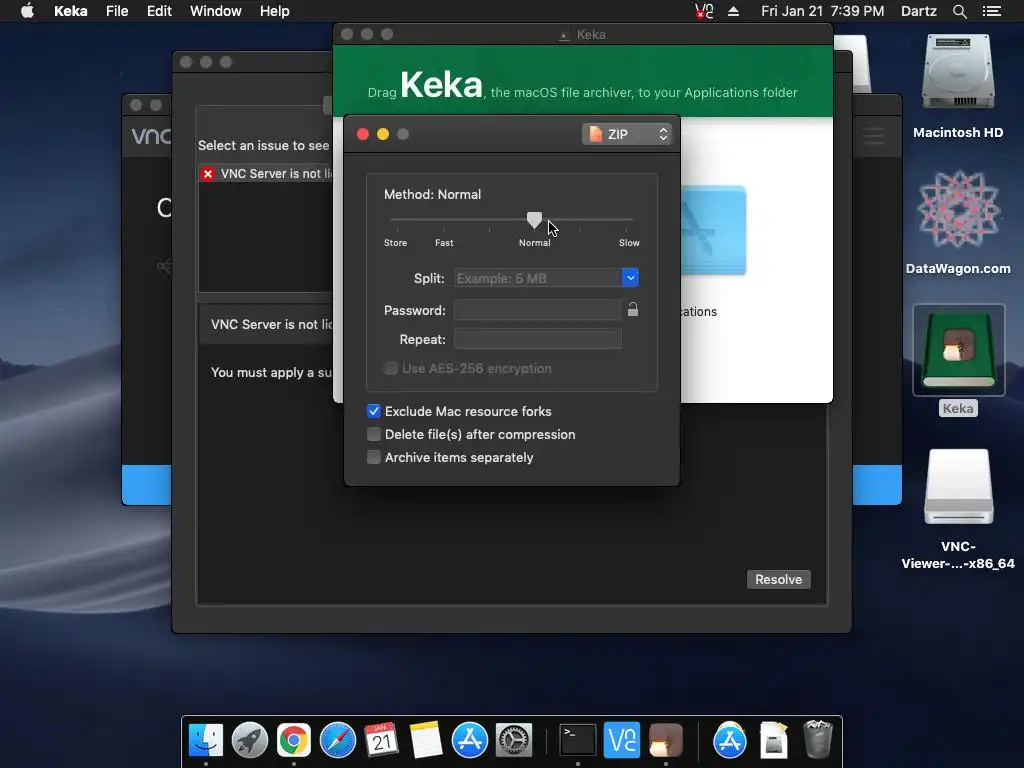Image resolution: width=1024 pixels, height=768 pixels.
Task: Open Spotlight search magnifier icon
Action: [959, 11]
